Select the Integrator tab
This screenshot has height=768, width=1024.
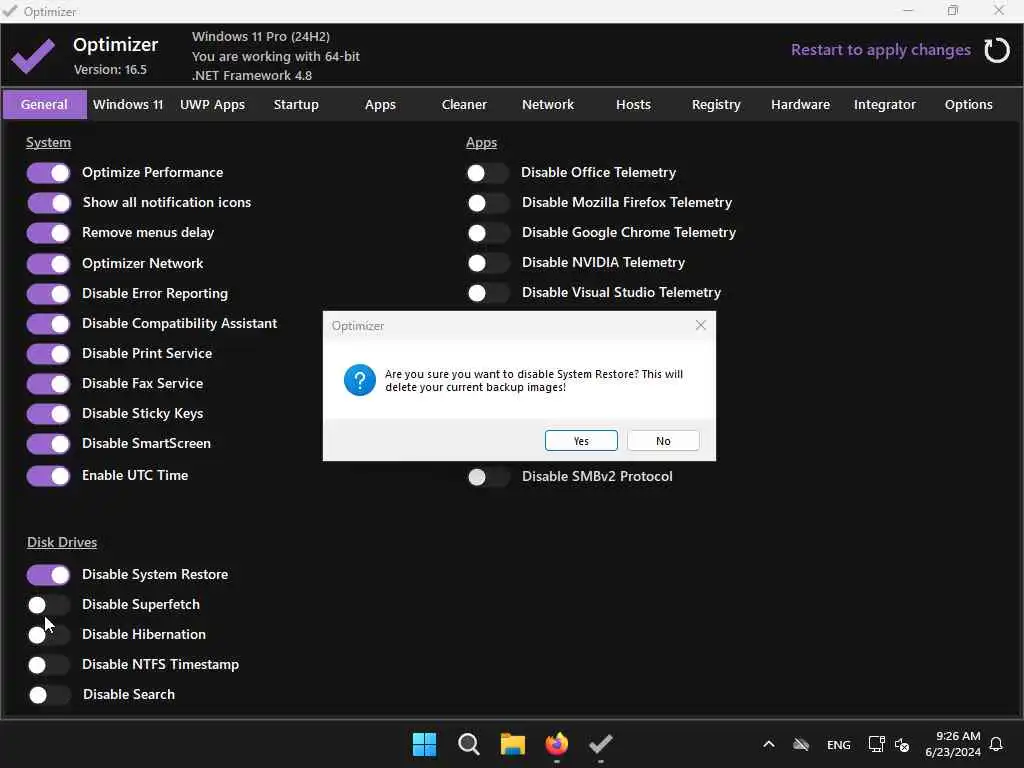click(x=885, y=104)
